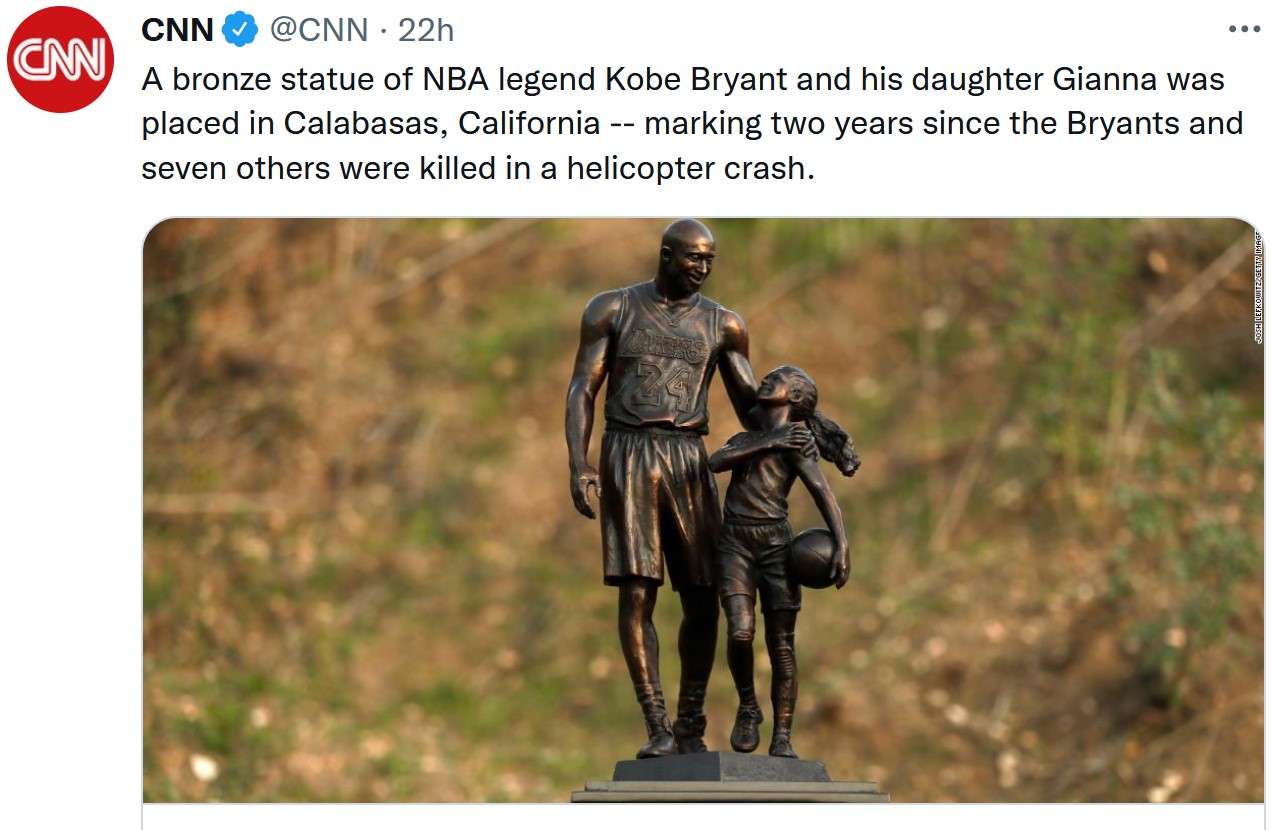Viewport: 1273px width, 830px height.
Task: Open the tweet's three-dot more menu
Action: pyautogui.click(x=1244, y=29)
